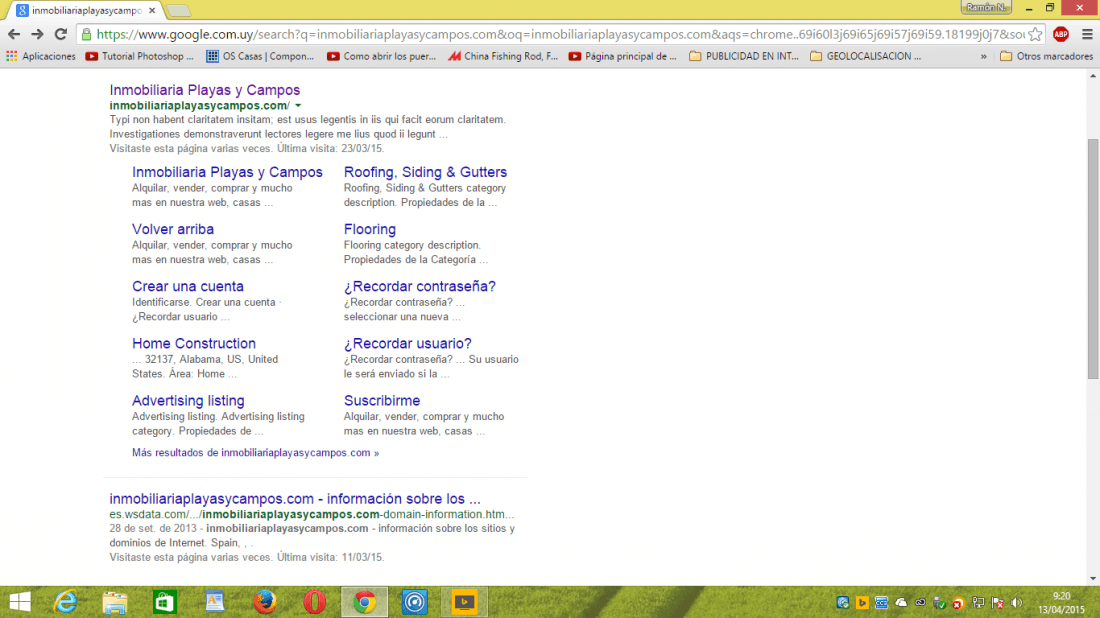Open wsdata información sobre los result
This screenshot has height=618, width=1100.
coord(295,499)
